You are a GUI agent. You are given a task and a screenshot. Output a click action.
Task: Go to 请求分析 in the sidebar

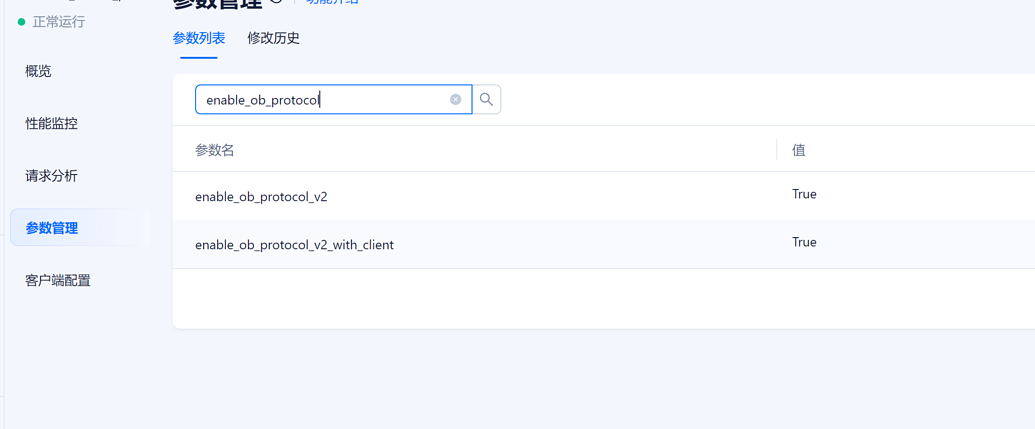[x=51, y=176]
